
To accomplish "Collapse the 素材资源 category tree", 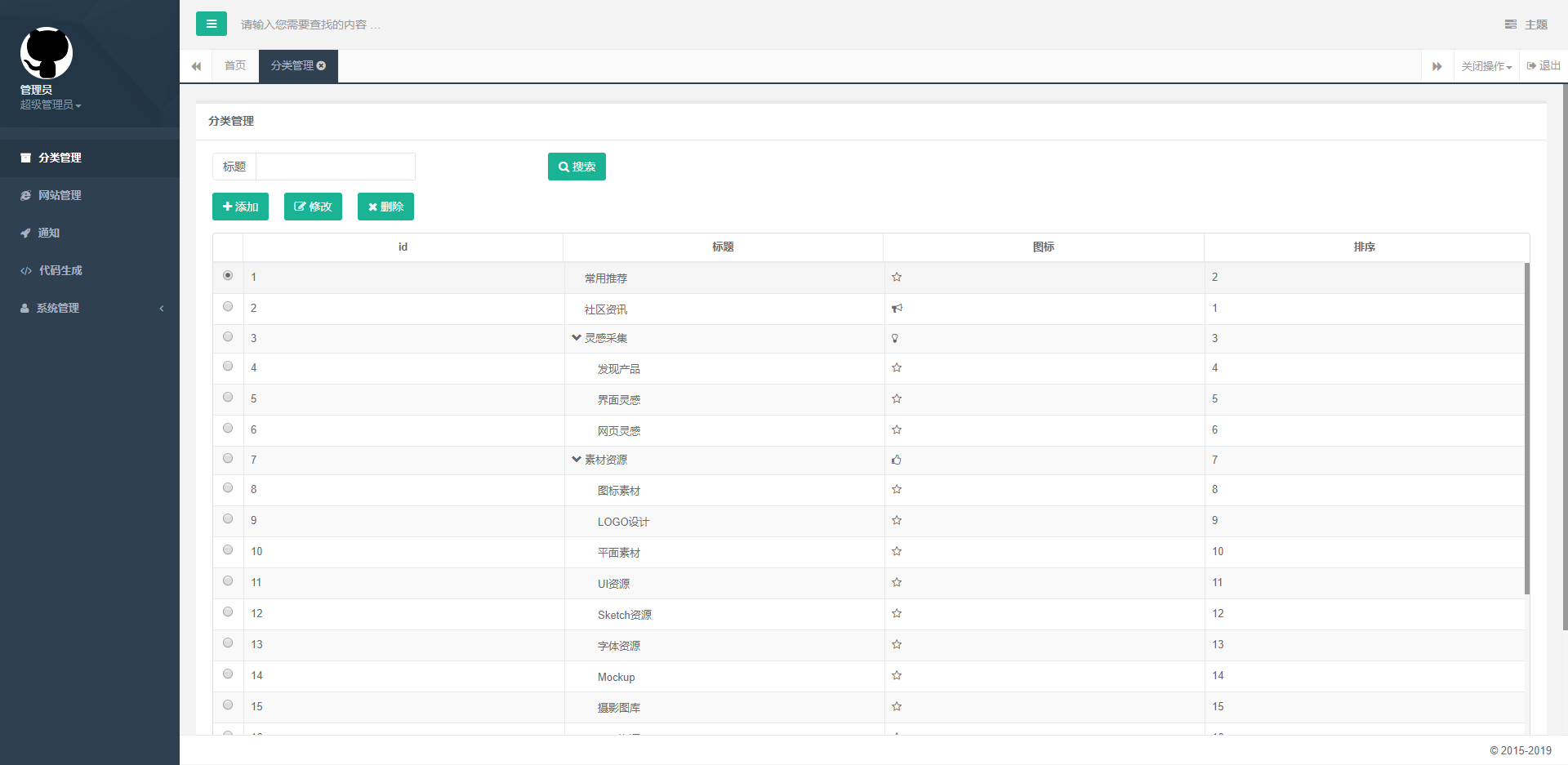I will (x=577, y=459).
